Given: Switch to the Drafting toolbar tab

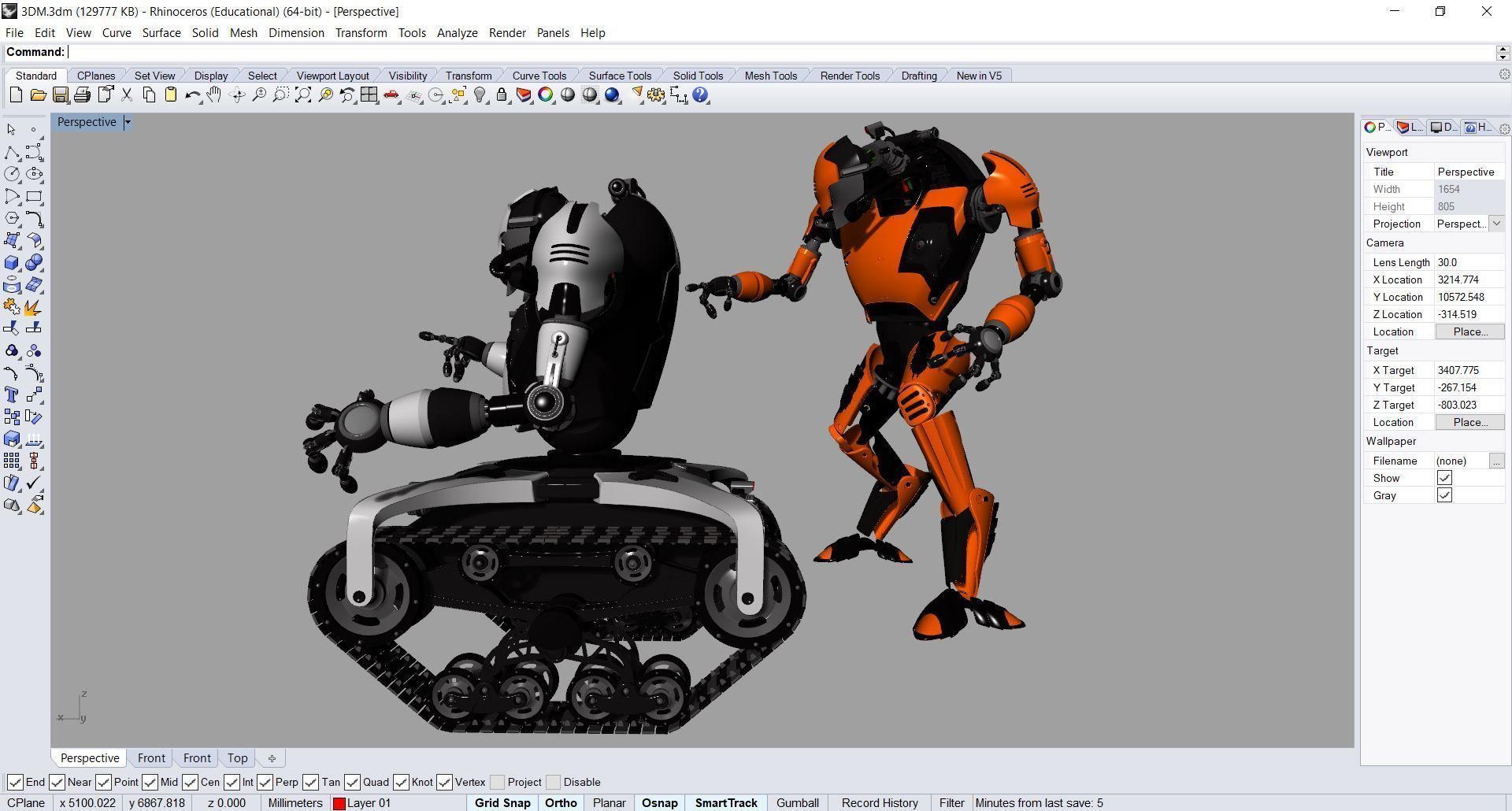Looking at the screenshot, I should click(919, 76).
